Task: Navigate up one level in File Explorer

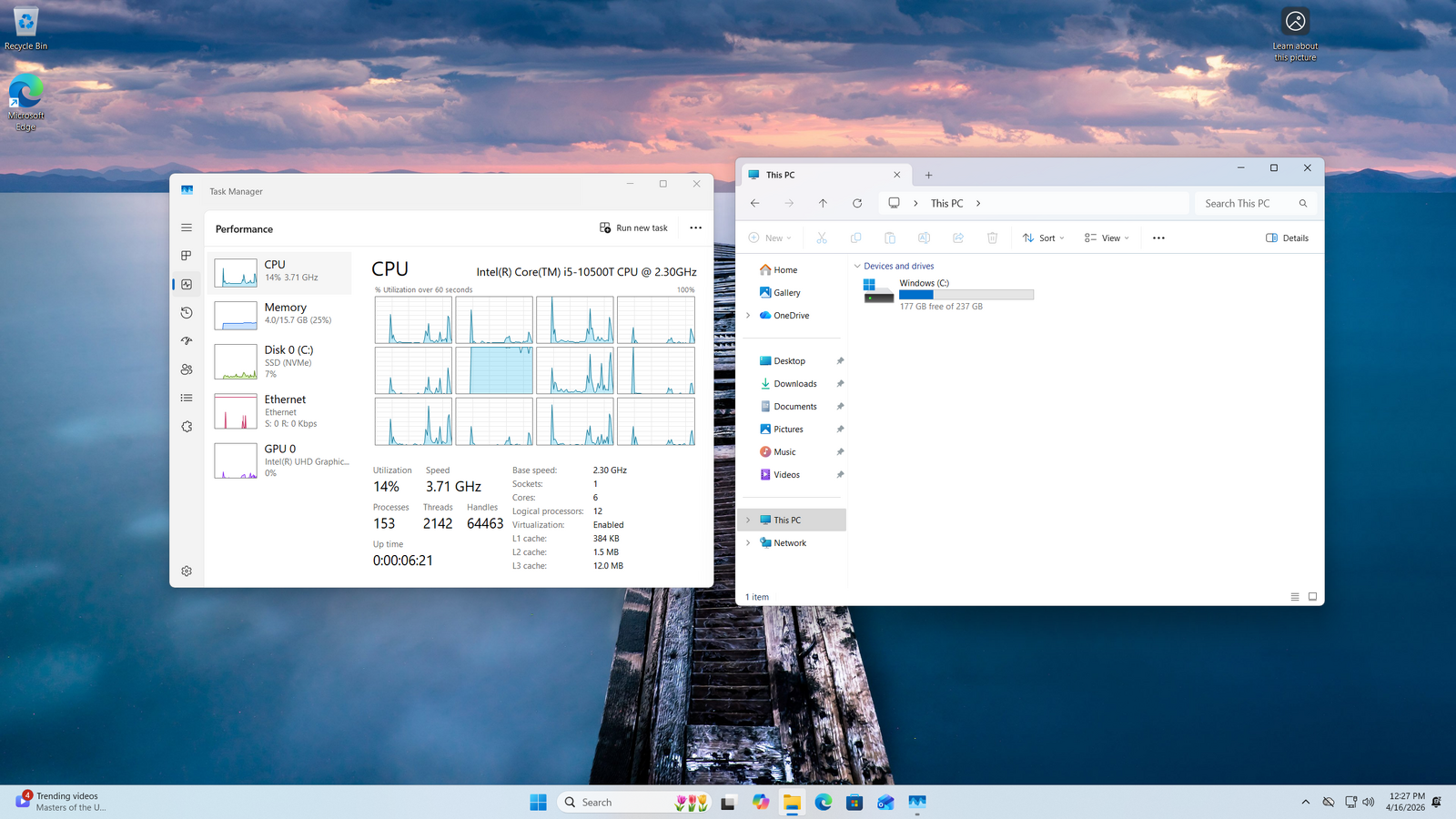Action: pos(823,204)
